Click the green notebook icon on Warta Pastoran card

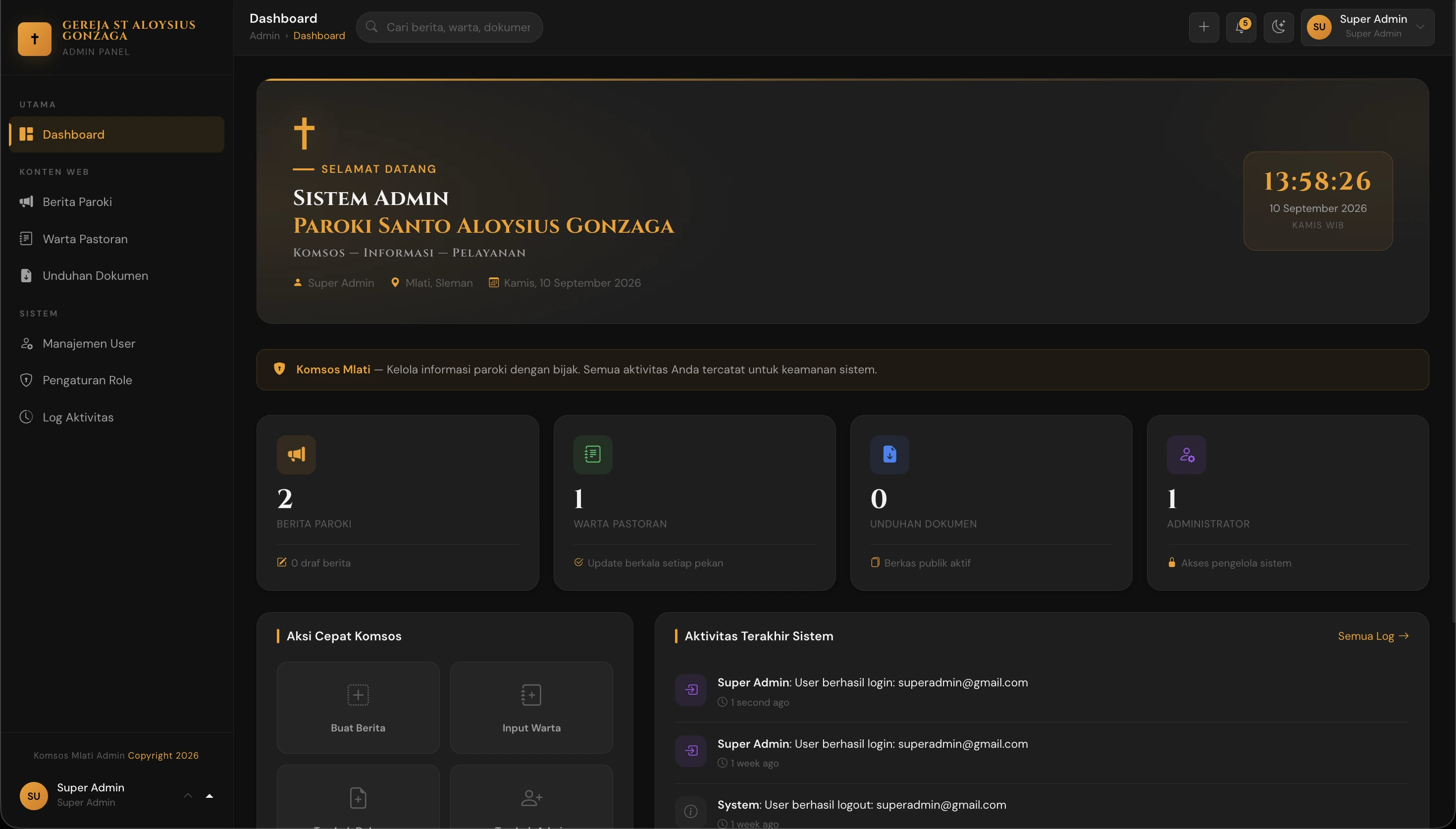click(592, 454)
